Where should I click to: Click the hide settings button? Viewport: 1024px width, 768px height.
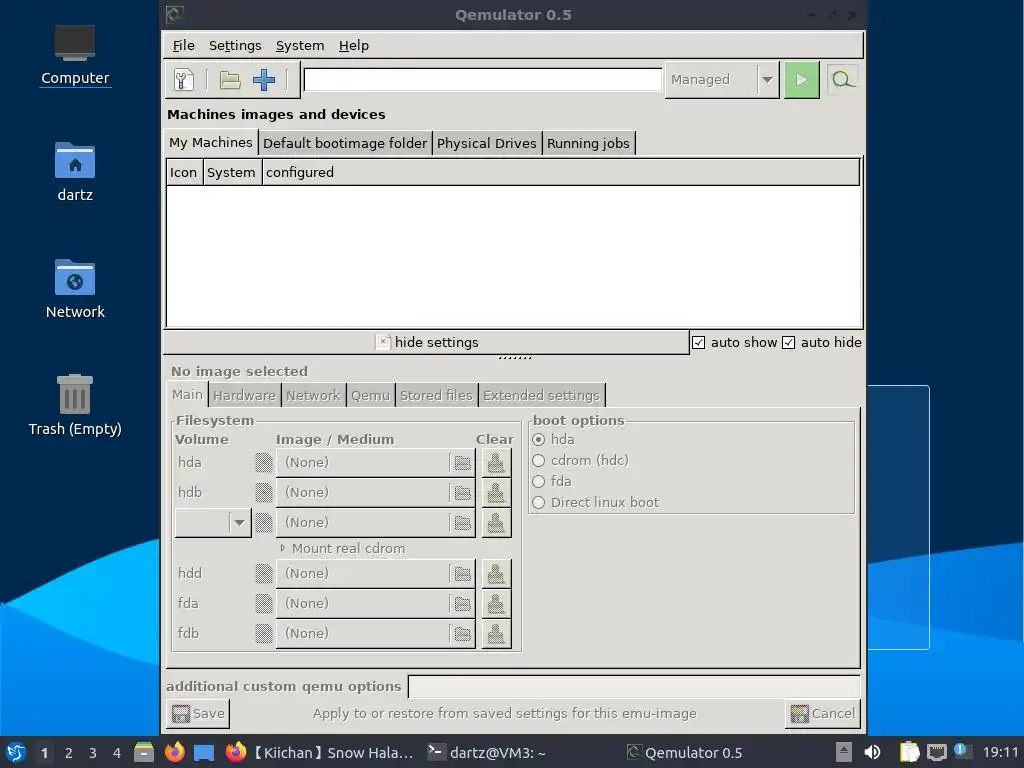click(x=426, y=342)
